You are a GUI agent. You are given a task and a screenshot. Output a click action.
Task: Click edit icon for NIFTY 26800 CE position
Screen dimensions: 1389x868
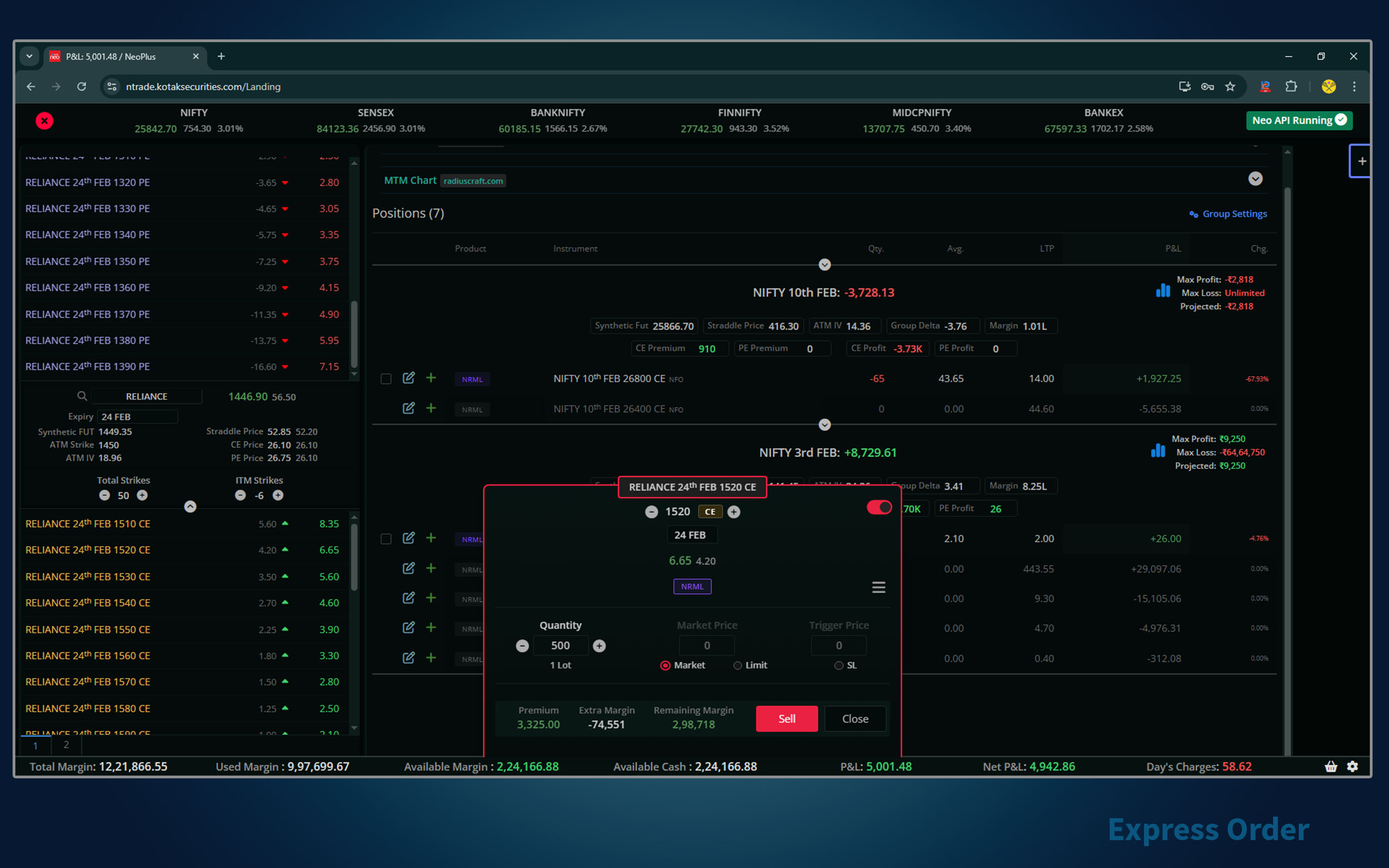tap(408, 378)
